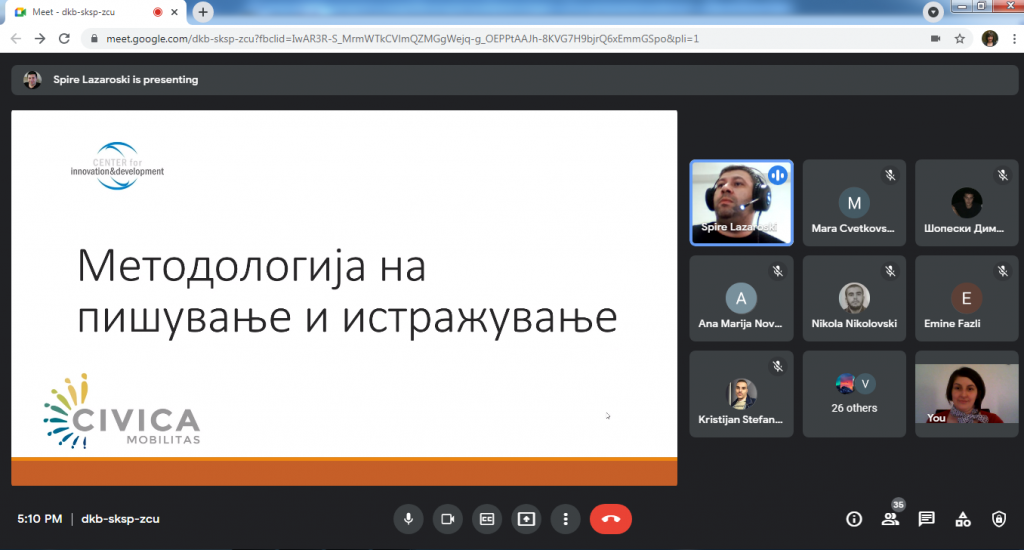Viewport: 1024px width, 550px height.
Task: Open the Activities shapes icon
Action: (963, 519)
